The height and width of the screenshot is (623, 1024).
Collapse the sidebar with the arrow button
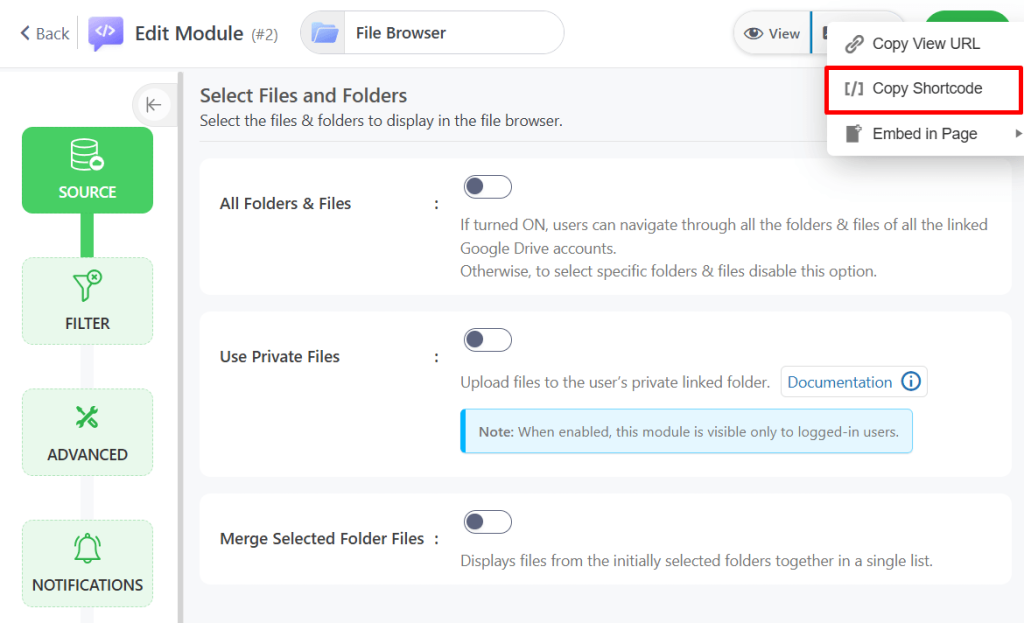coord(153,104)
